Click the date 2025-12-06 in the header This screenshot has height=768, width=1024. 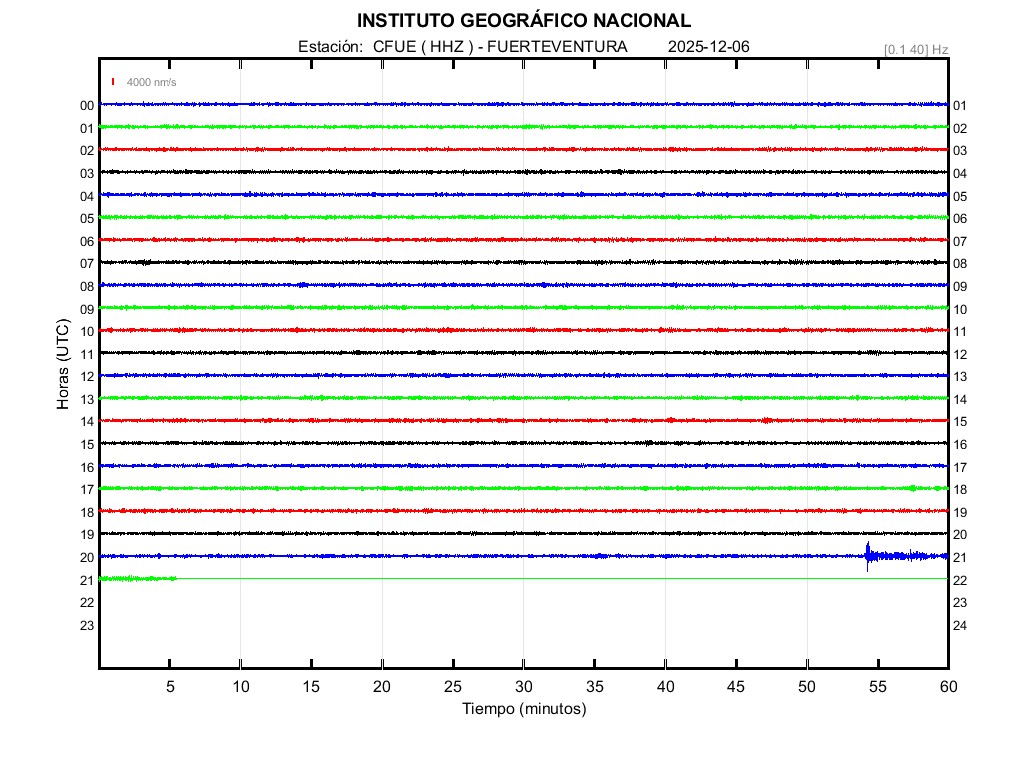pyautogui.click(x=708, y=47)
